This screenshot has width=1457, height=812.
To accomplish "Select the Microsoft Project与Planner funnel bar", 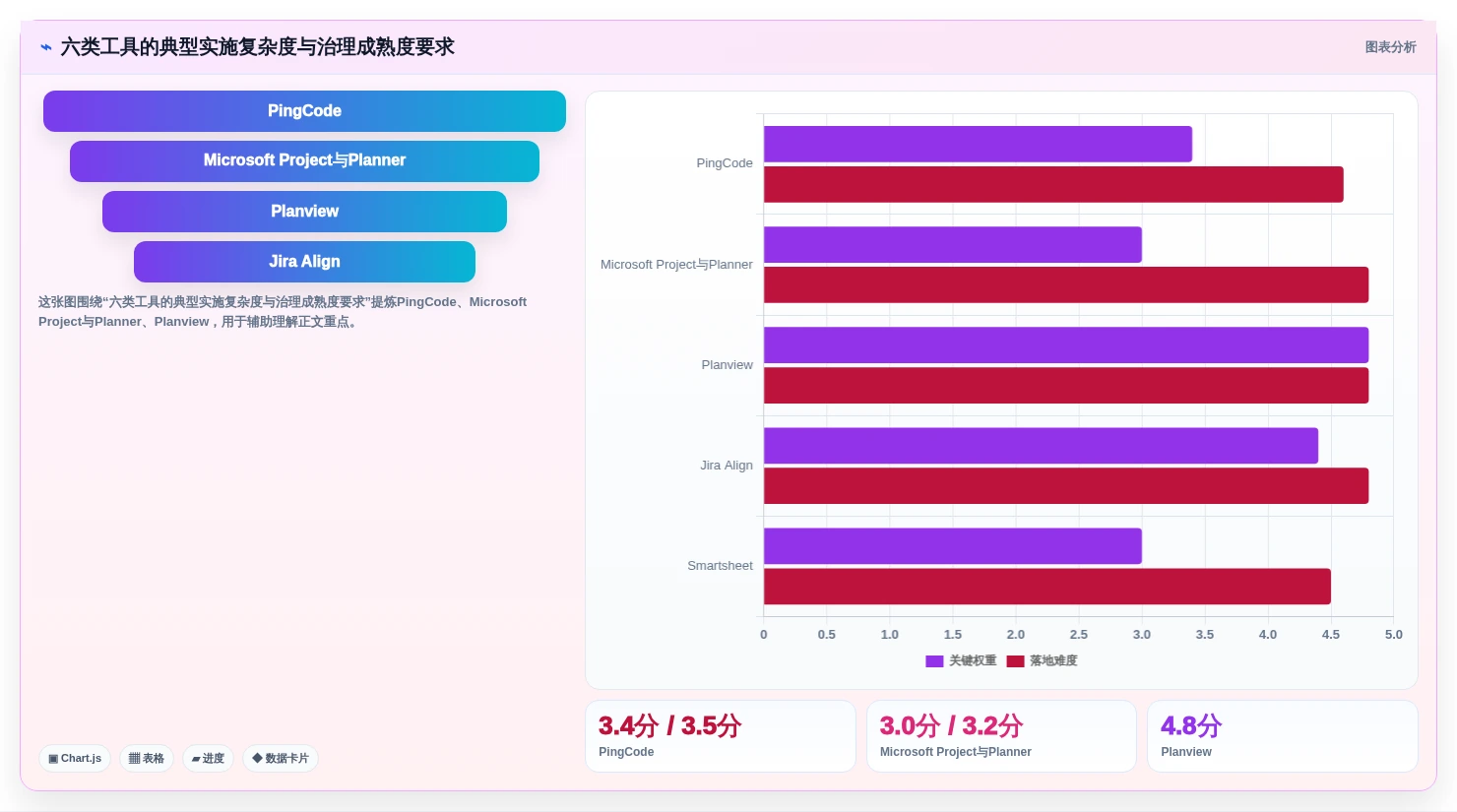I will (304, 161).
